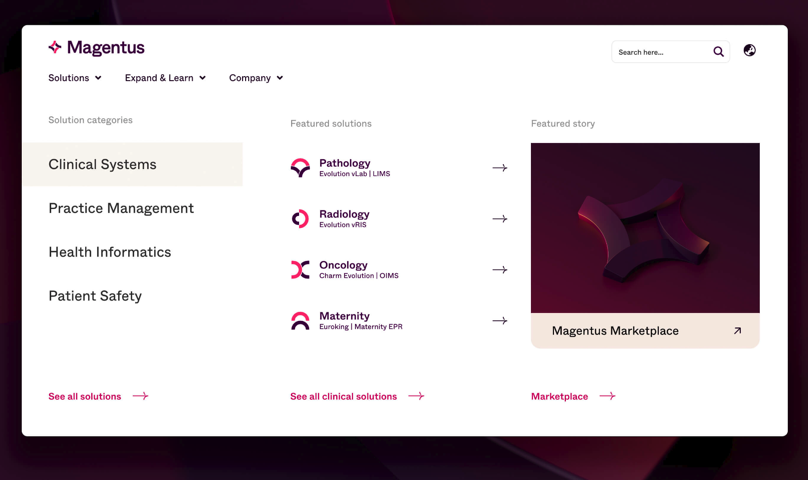This screenshot has height=480, width=808.
Task: Select the Clinical Systems category
Action: (102, 165)
